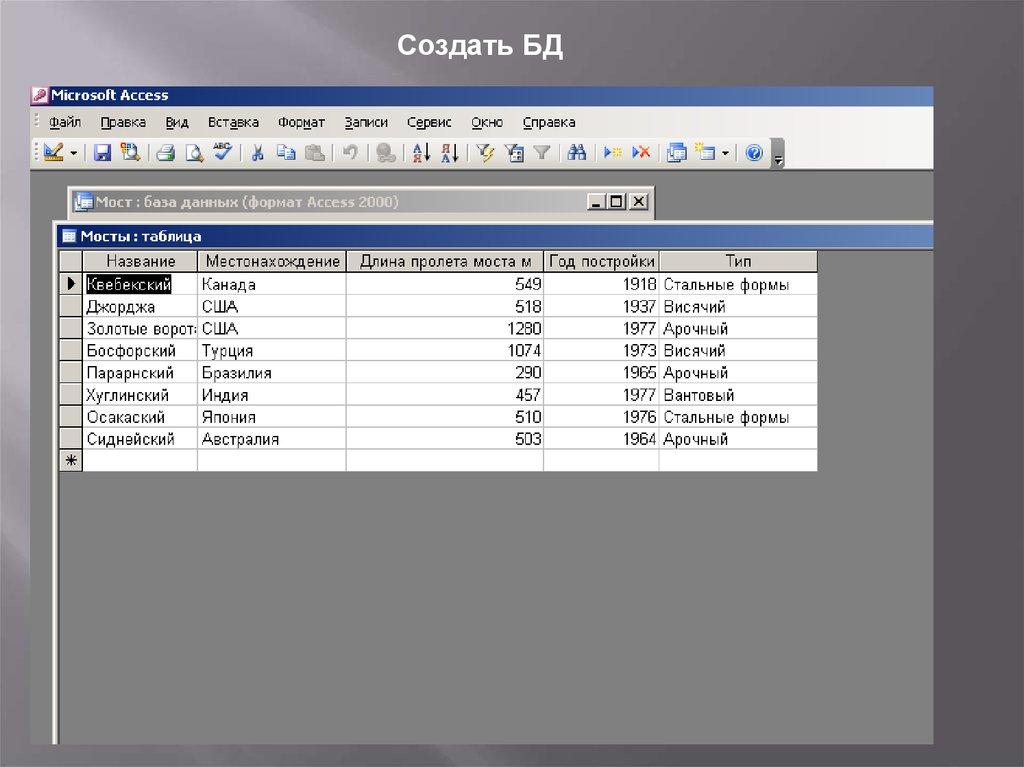
Task: Click the Find binoculars icon
Action: coord(576,153)
